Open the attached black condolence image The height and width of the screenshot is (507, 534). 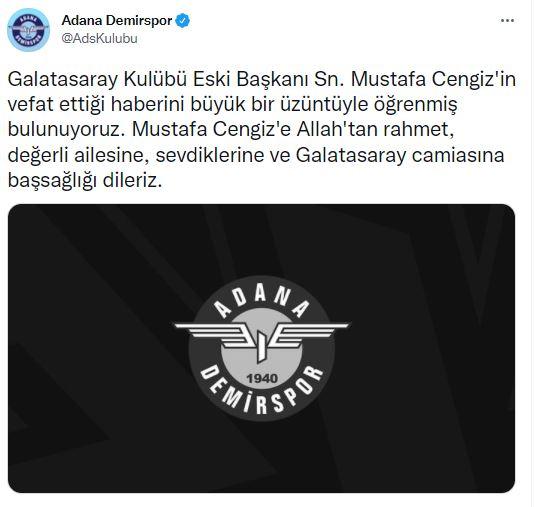click(x=261, y=348)
